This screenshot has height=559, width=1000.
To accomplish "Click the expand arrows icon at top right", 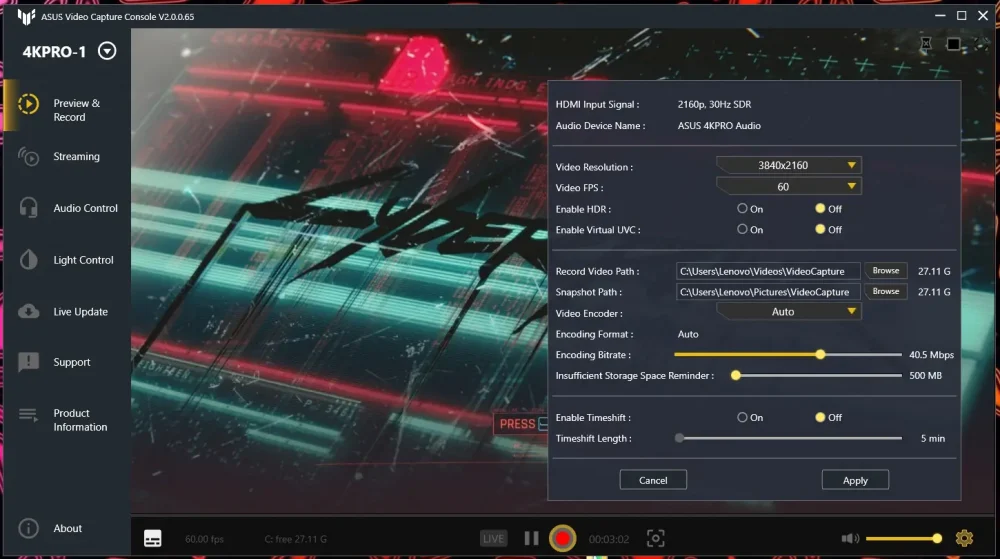I will coord(981,43).
